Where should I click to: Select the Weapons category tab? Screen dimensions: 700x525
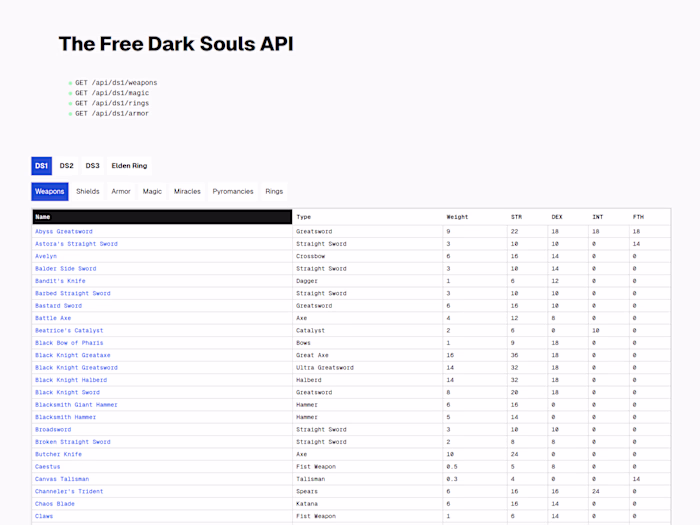[x=50, y=192]
